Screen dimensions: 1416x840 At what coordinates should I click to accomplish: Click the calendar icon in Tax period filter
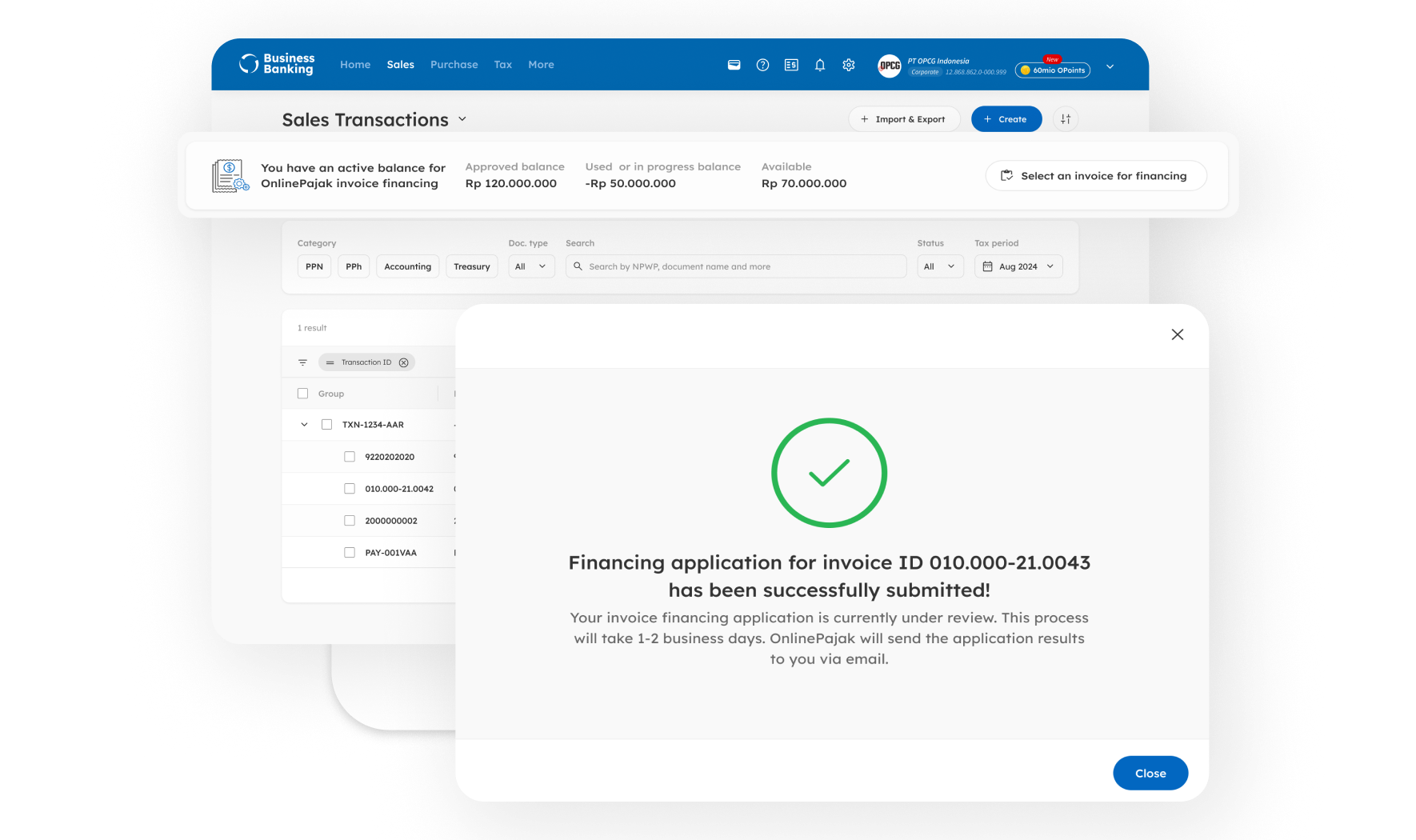point(987,266)
